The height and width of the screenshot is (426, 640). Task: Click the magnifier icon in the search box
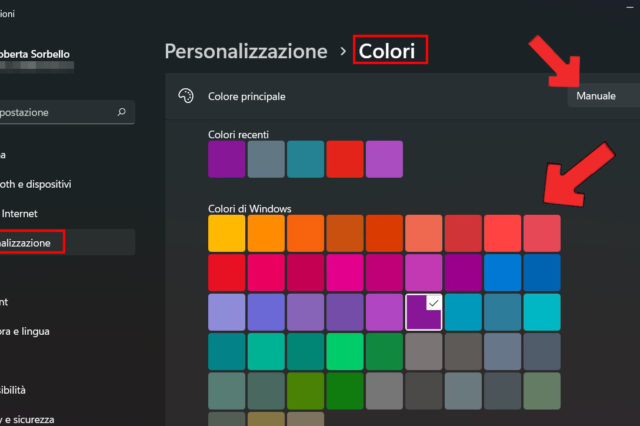point(121,113)
